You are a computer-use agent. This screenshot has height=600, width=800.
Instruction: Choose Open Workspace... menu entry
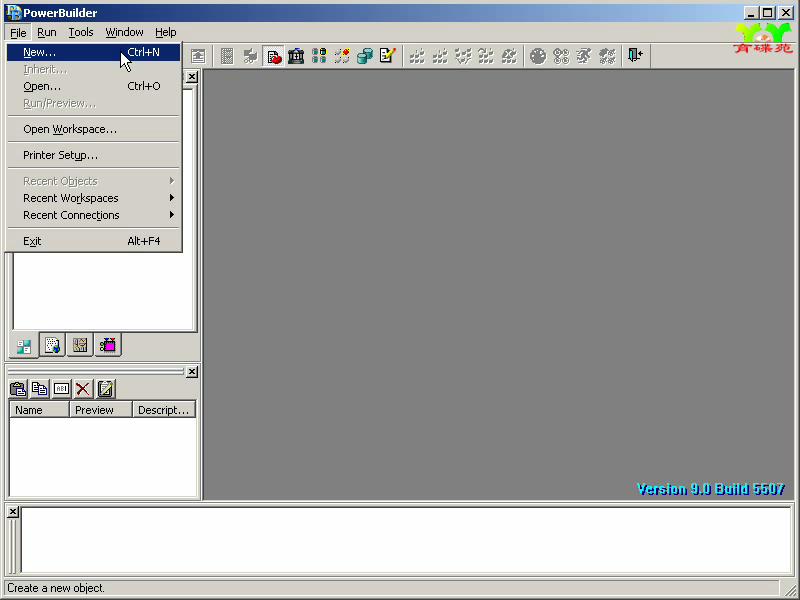(93, 129)
